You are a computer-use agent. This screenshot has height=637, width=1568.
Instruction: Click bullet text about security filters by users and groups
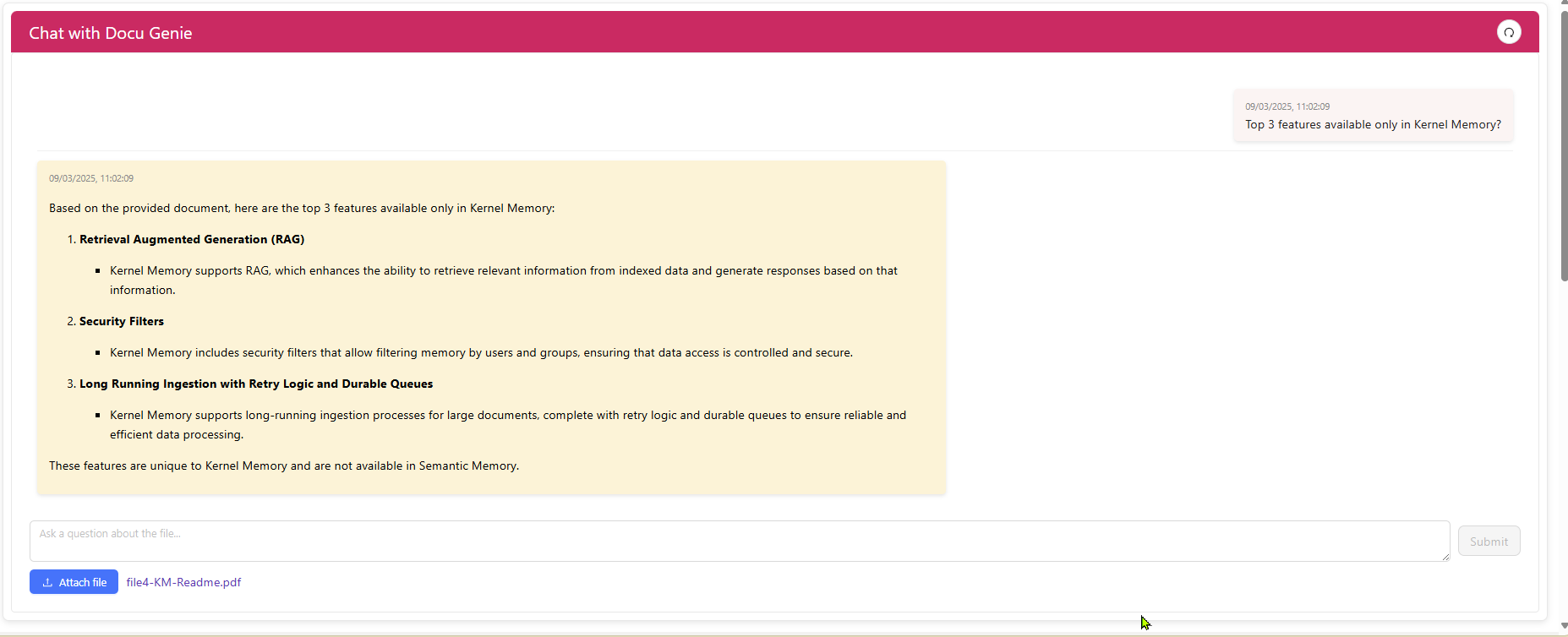click(481, 352)
